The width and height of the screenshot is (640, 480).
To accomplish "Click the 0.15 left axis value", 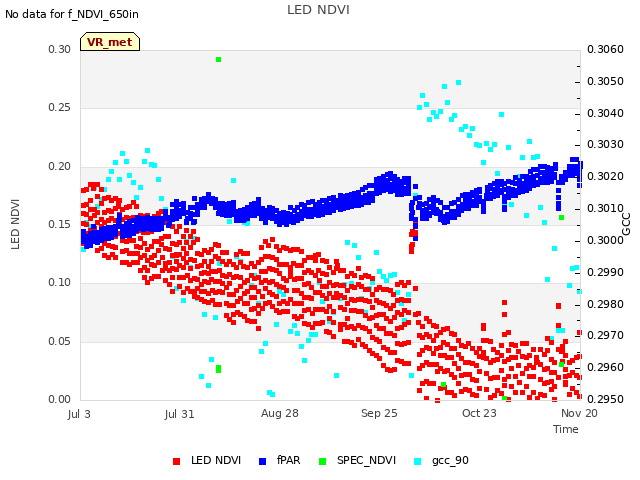I will 60,224.
